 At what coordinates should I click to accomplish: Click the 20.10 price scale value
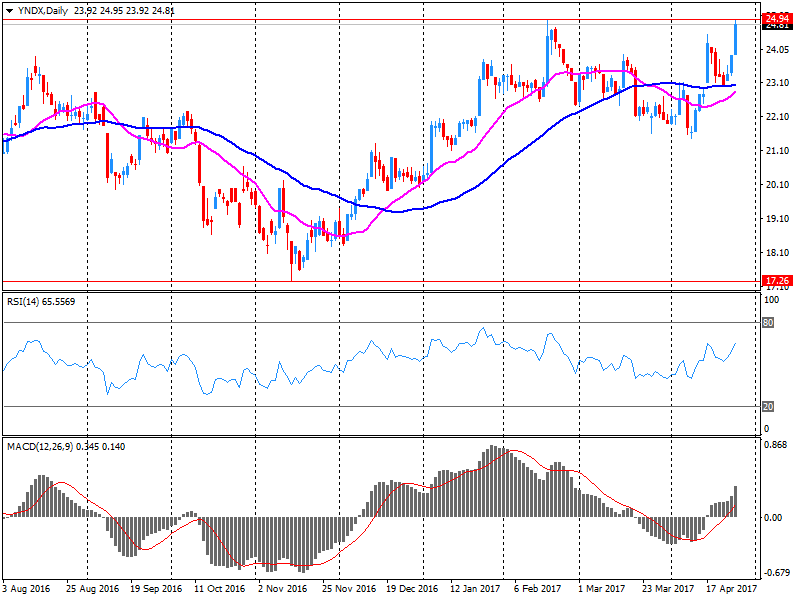tap(778, 184)
